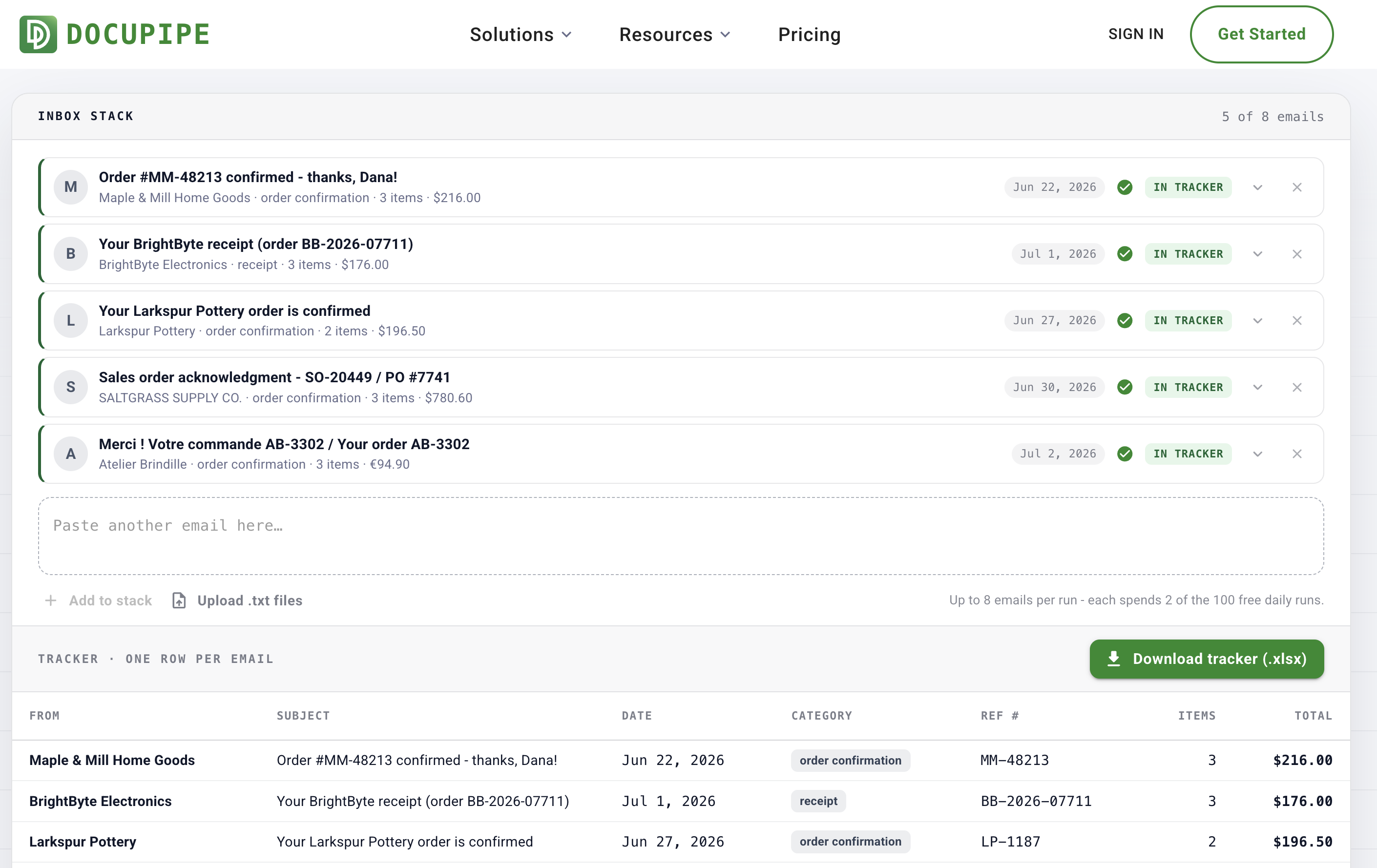Click Add to stack

click(x=98, y=600)
